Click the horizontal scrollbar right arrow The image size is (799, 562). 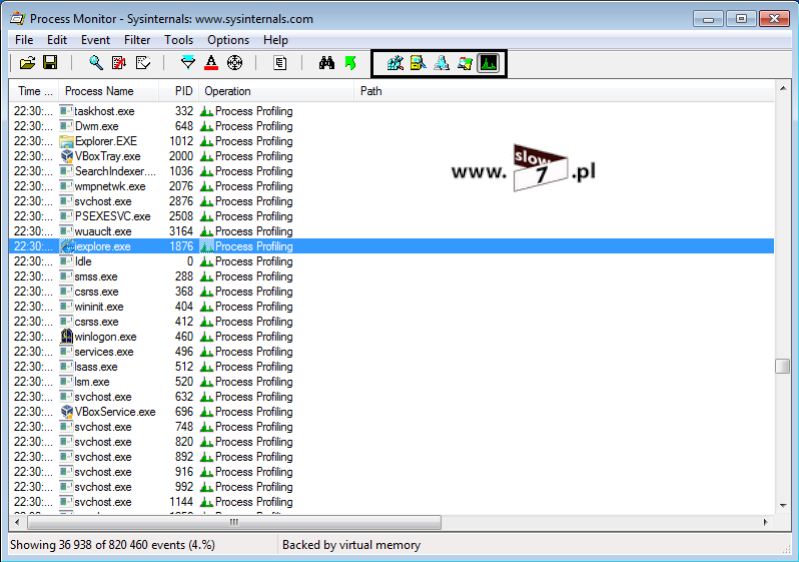point(765,522)
